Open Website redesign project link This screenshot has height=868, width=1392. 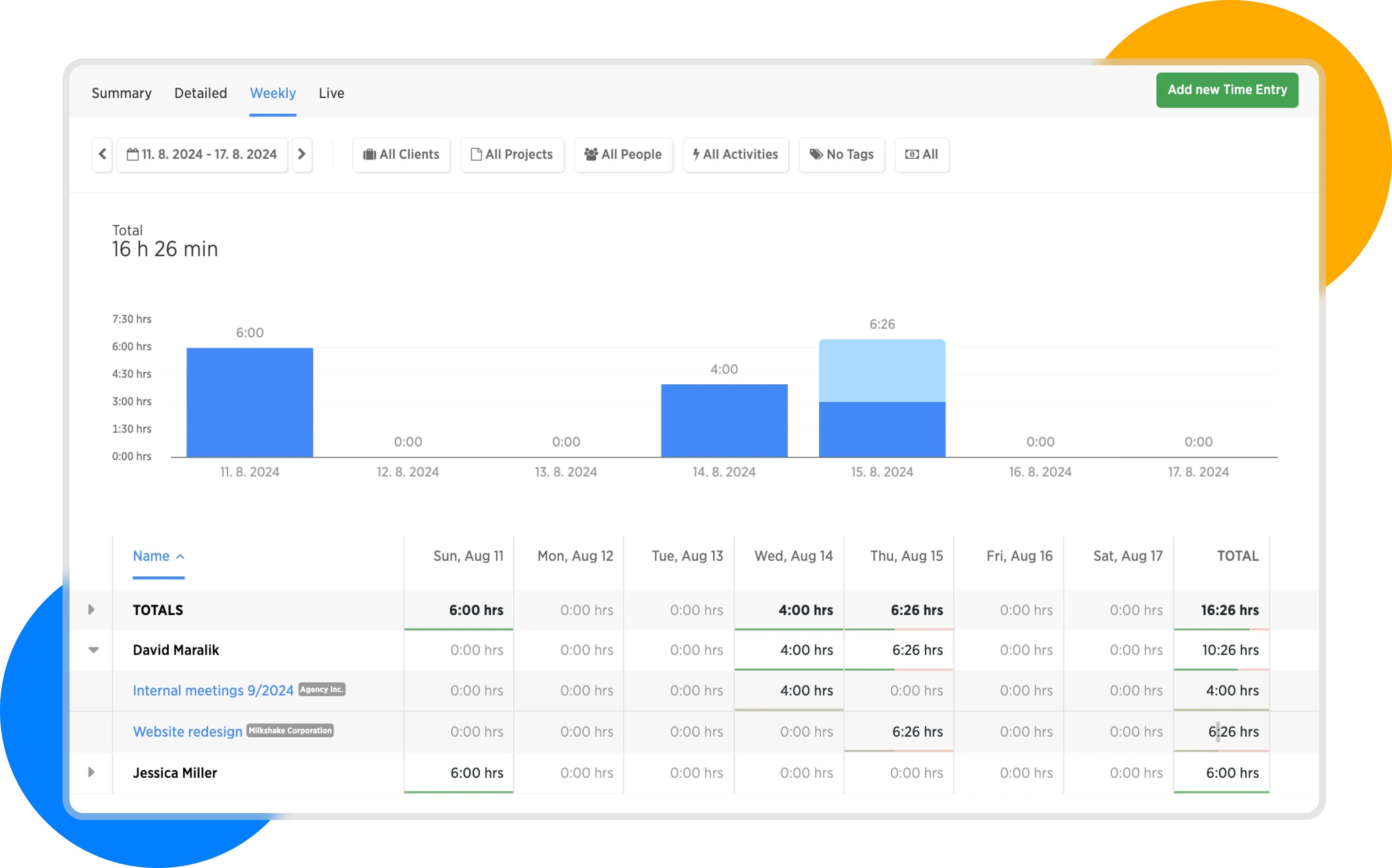[x=188, y=732]
